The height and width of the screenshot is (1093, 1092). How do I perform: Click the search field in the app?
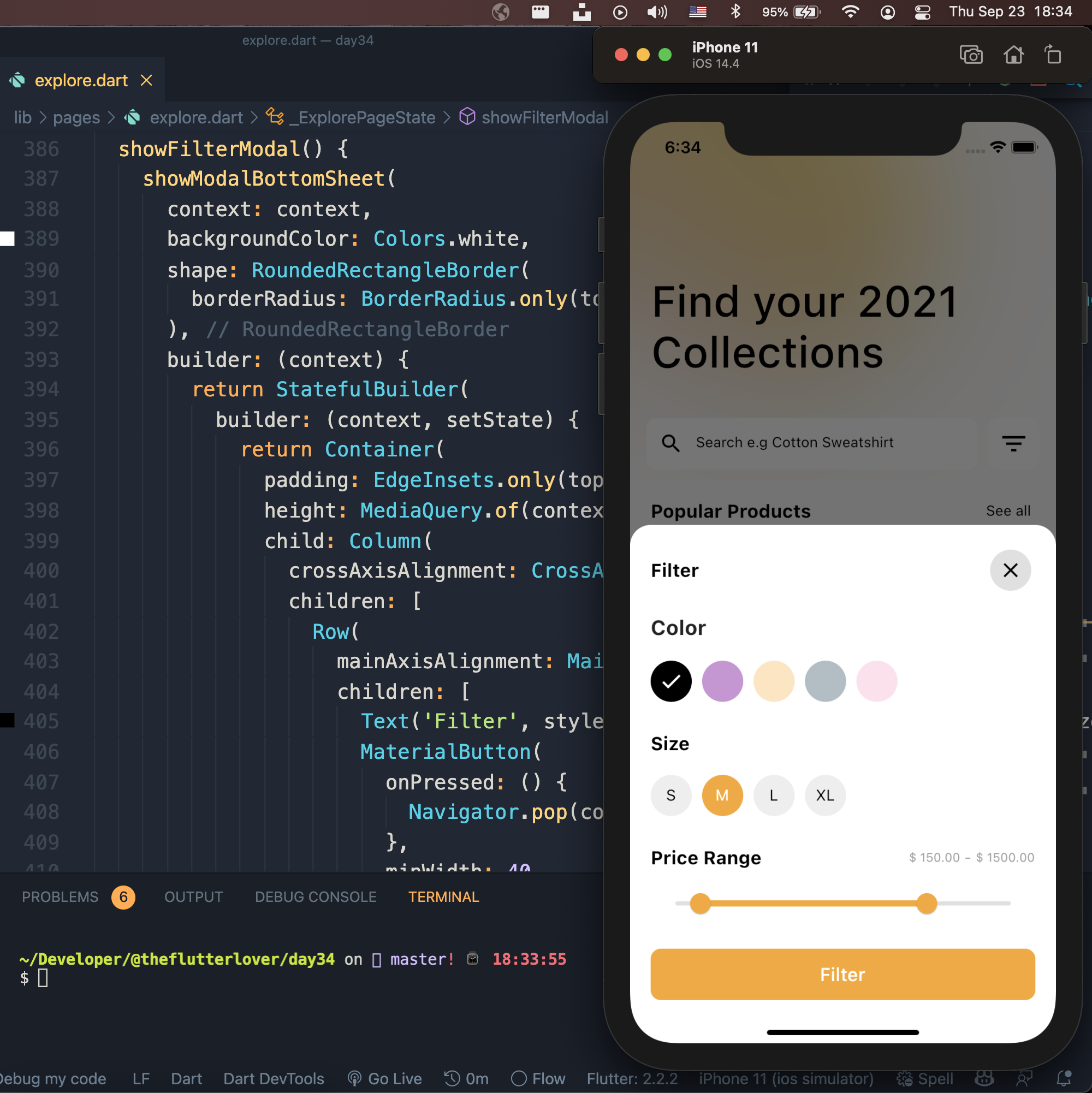(x=812, y=443)
